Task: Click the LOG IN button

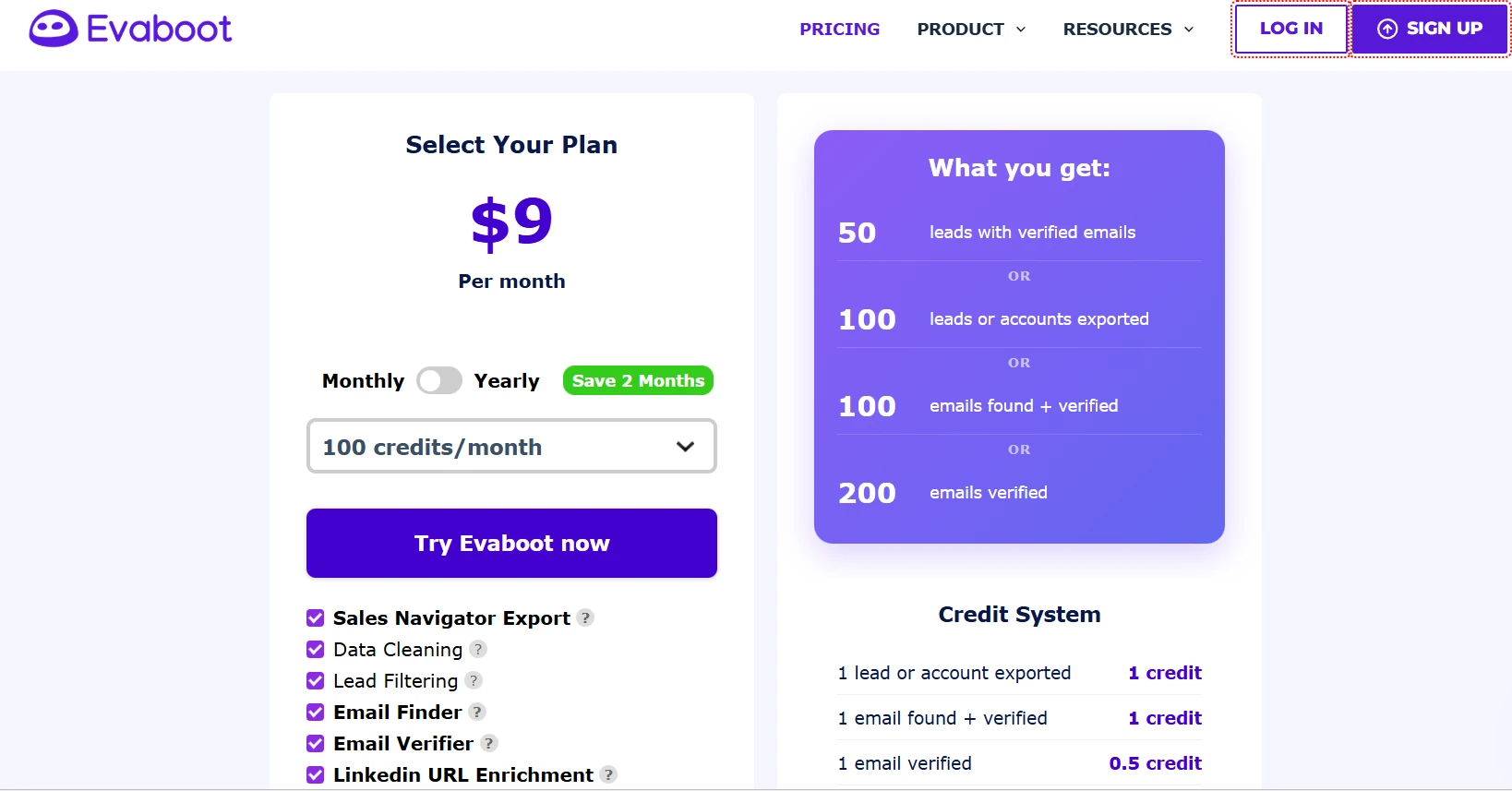Action: pos(1290,29)
